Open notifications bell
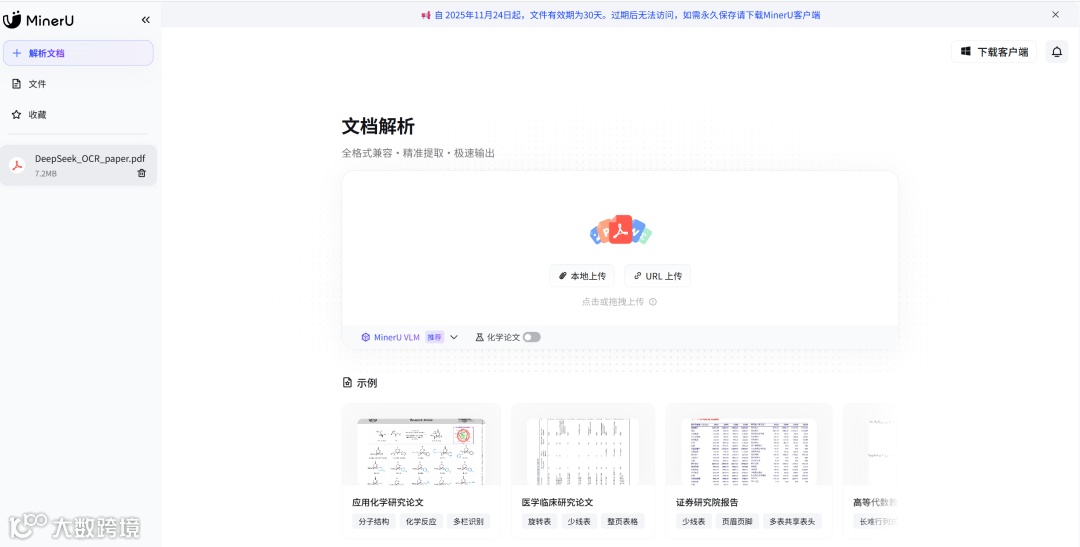 [x=1057, y=52]
